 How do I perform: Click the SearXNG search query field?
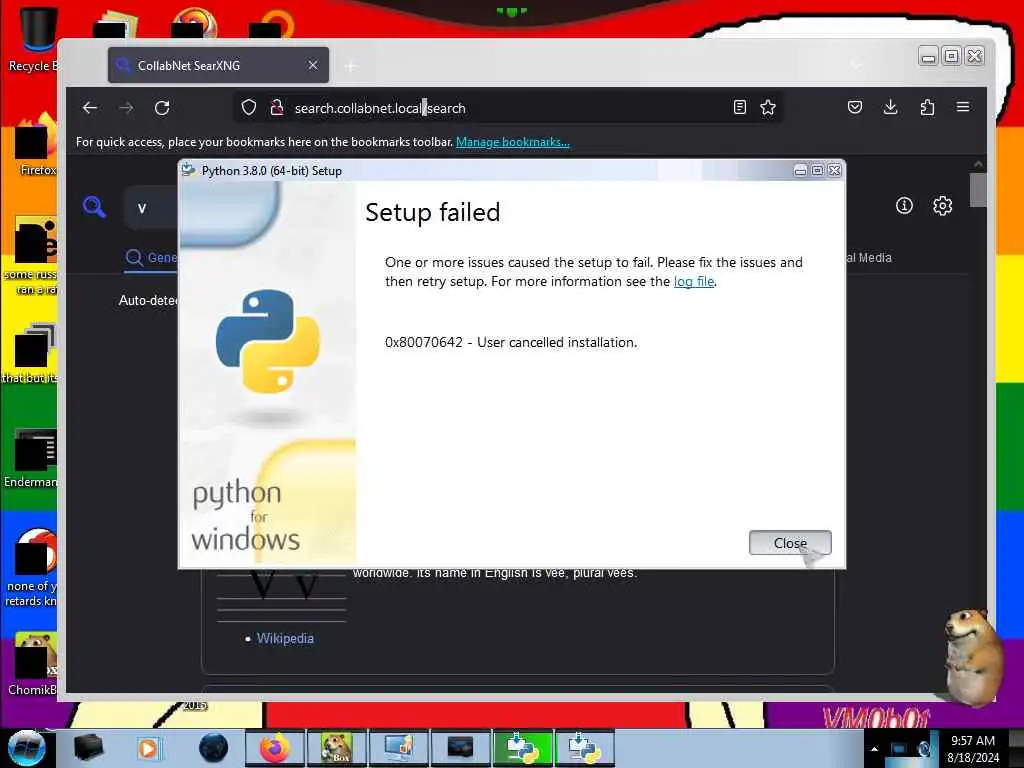tap(152, 208)
